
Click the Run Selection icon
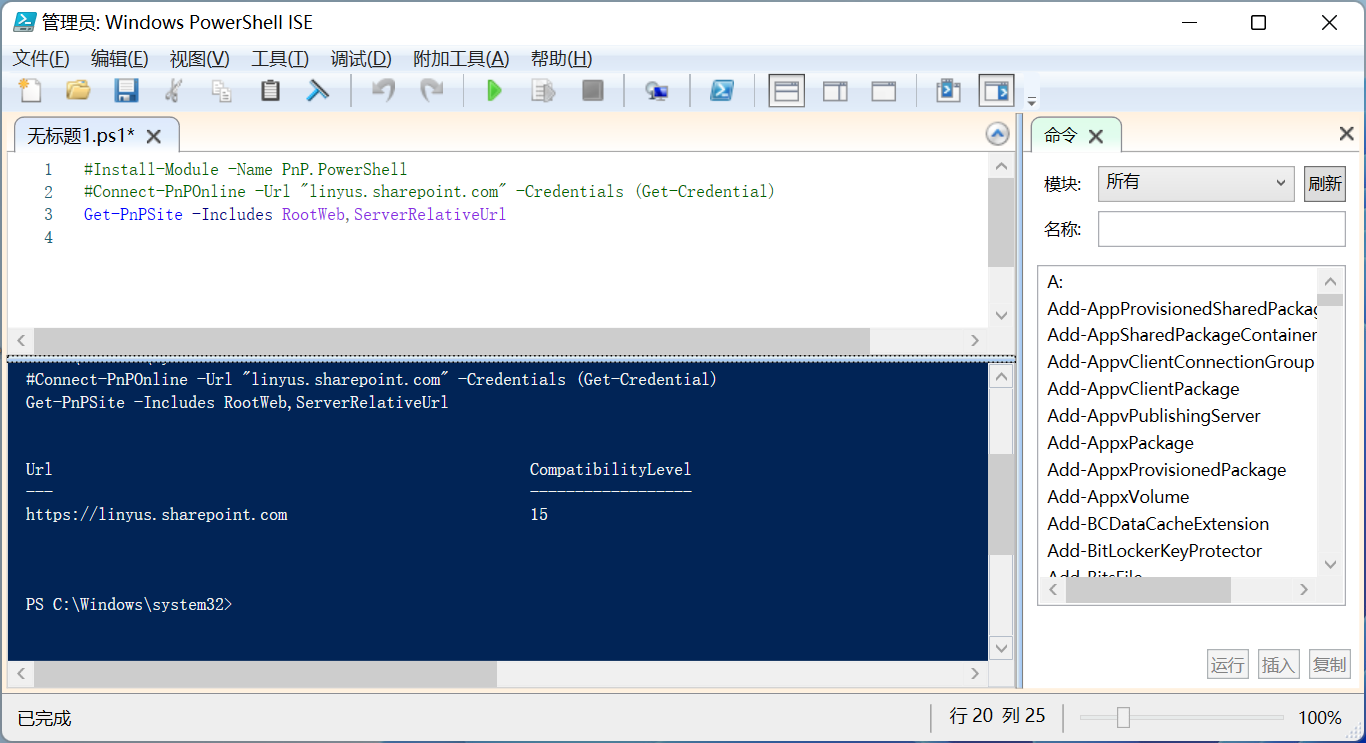(x=543, y=91)
